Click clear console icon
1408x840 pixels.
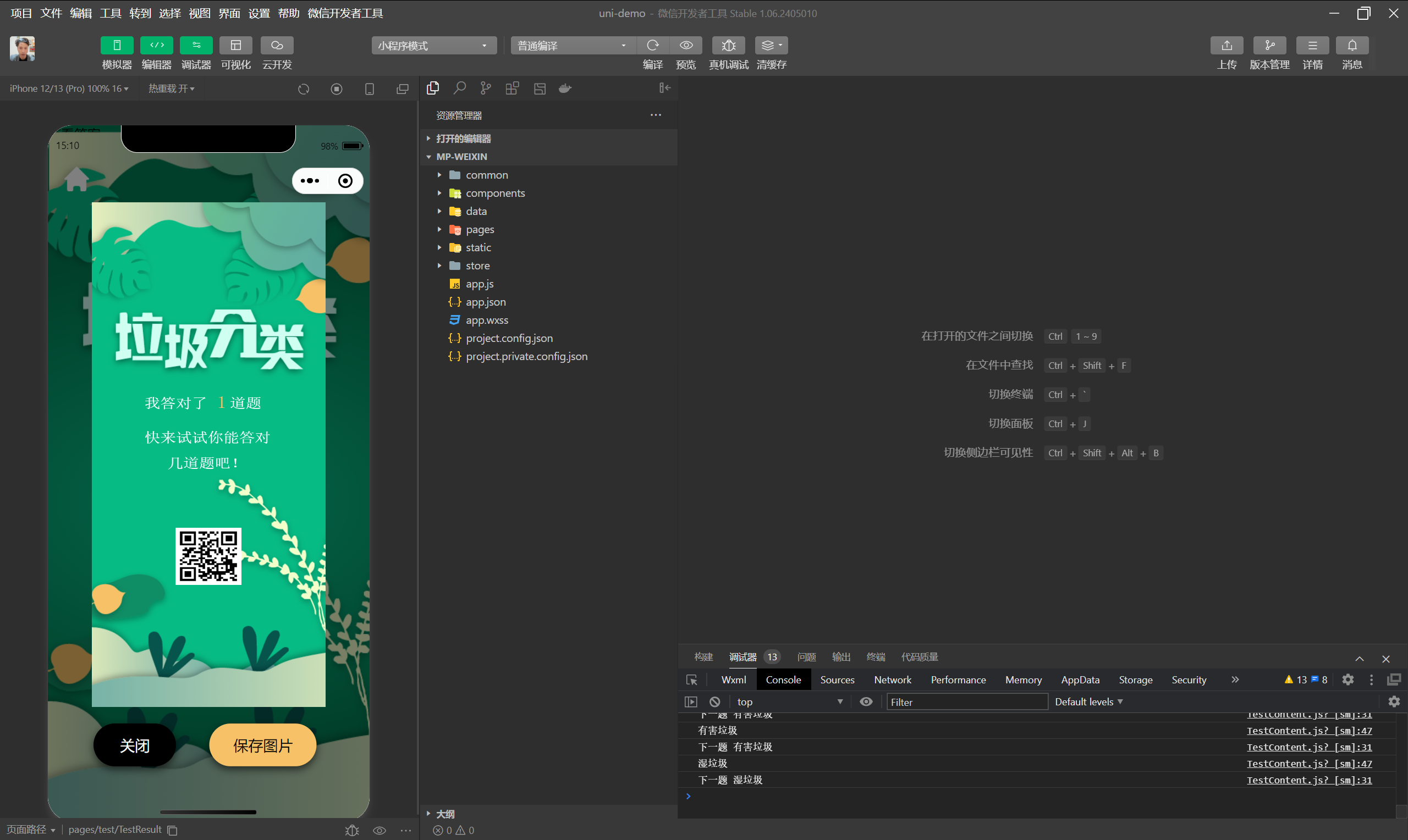[x=714, y=702]
